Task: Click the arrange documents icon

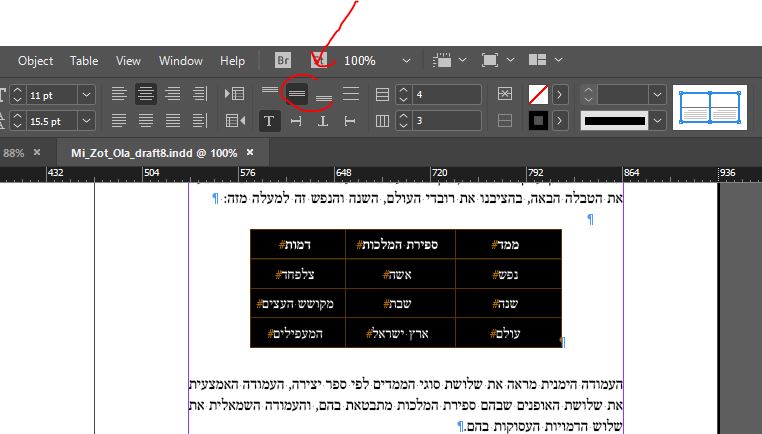Action: point(537,60)
